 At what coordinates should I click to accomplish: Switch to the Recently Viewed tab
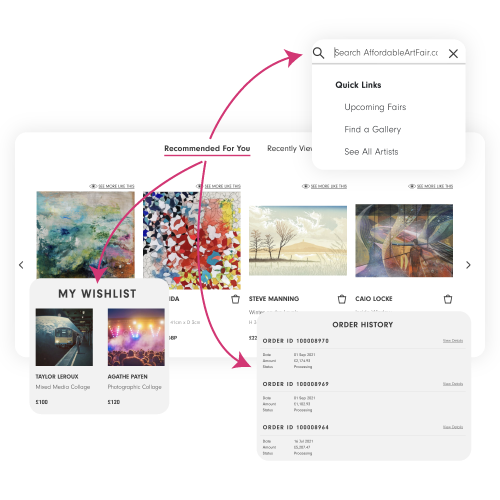click(x=289, y=149)
